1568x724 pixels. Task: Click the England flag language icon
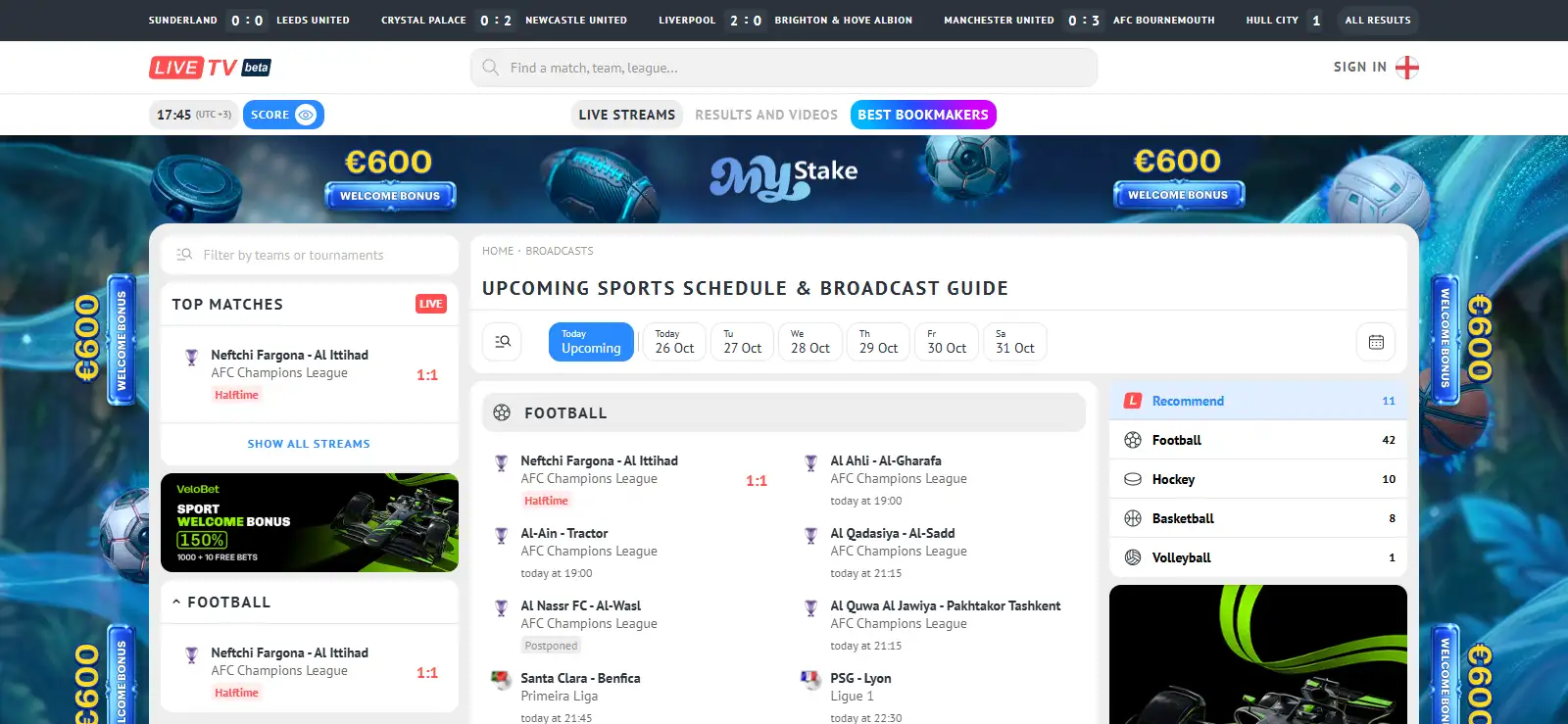pos(1407,68)
